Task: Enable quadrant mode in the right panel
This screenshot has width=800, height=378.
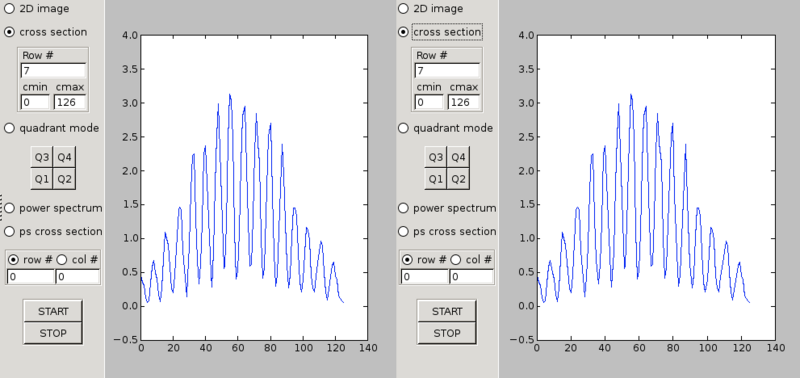Action: coord(404,128)
